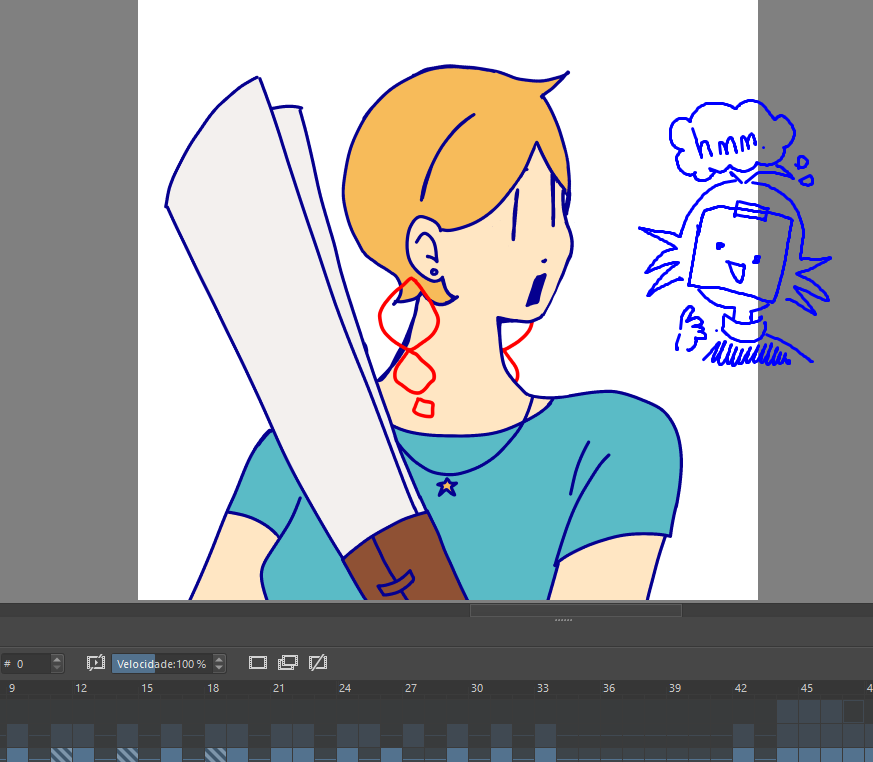Jump to frame 33 in the timeline ruler
The image size is (873, 762).
pos(543,688)
